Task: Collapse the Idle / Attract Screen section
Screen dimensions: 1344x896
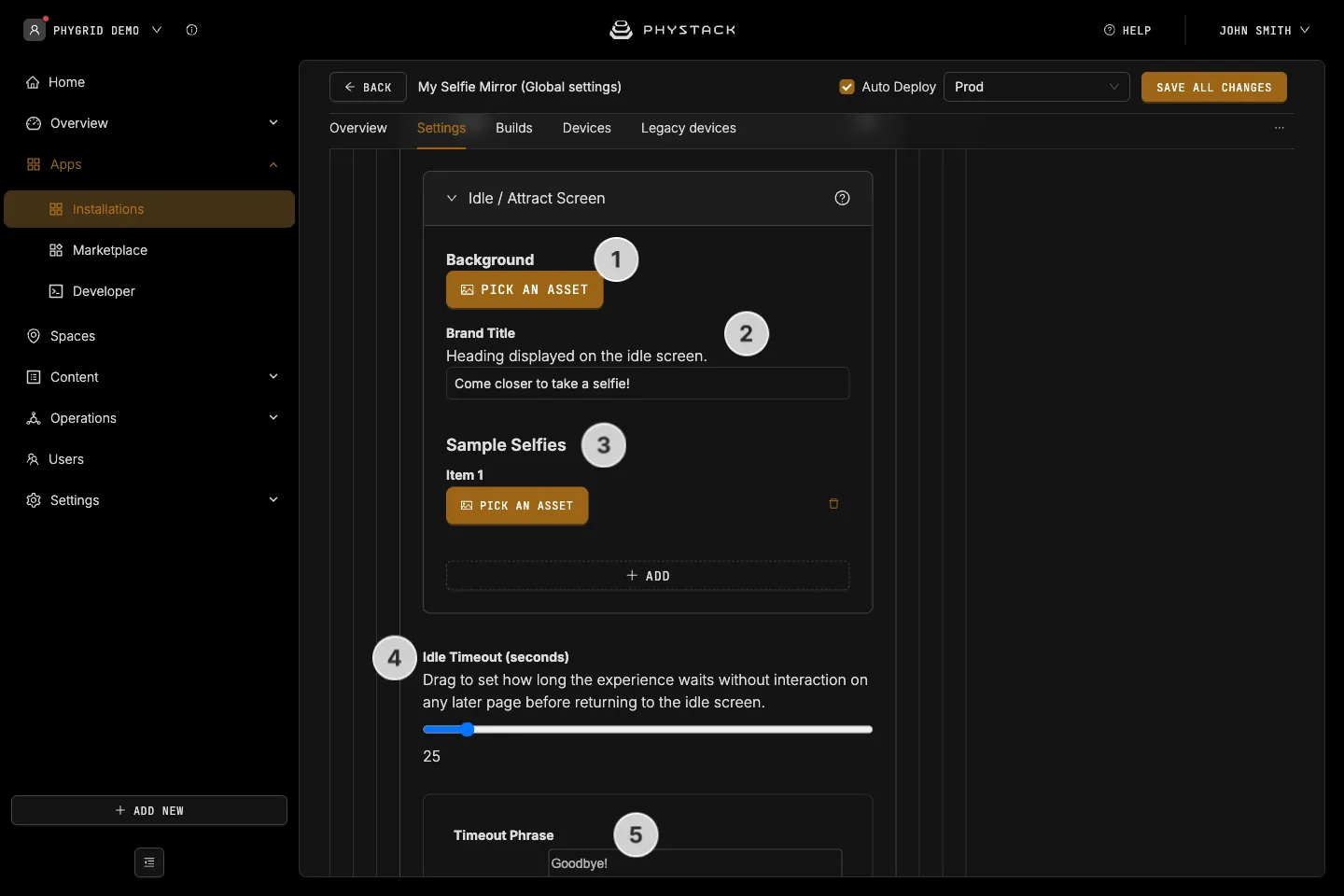Action: point(452,198)
